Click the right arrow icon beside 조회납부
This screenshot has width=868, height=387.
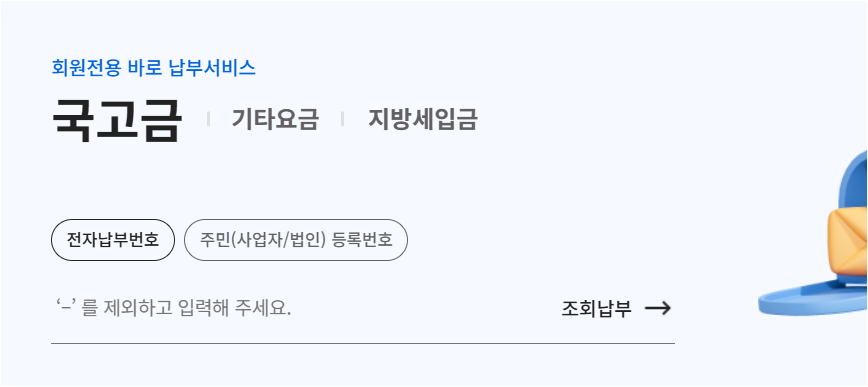[658, 308]
